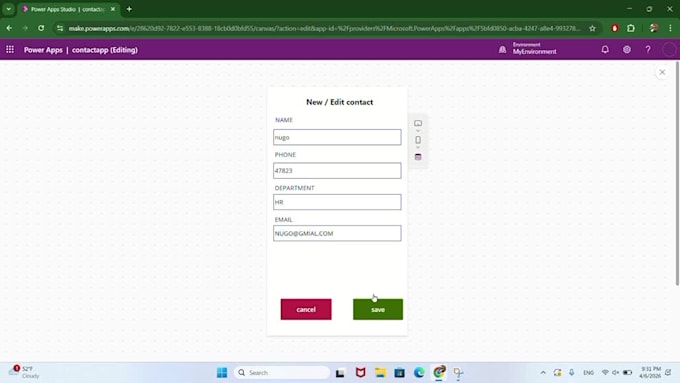
Task: Open the Chrome three-dot menu
Action: (670, 28)
